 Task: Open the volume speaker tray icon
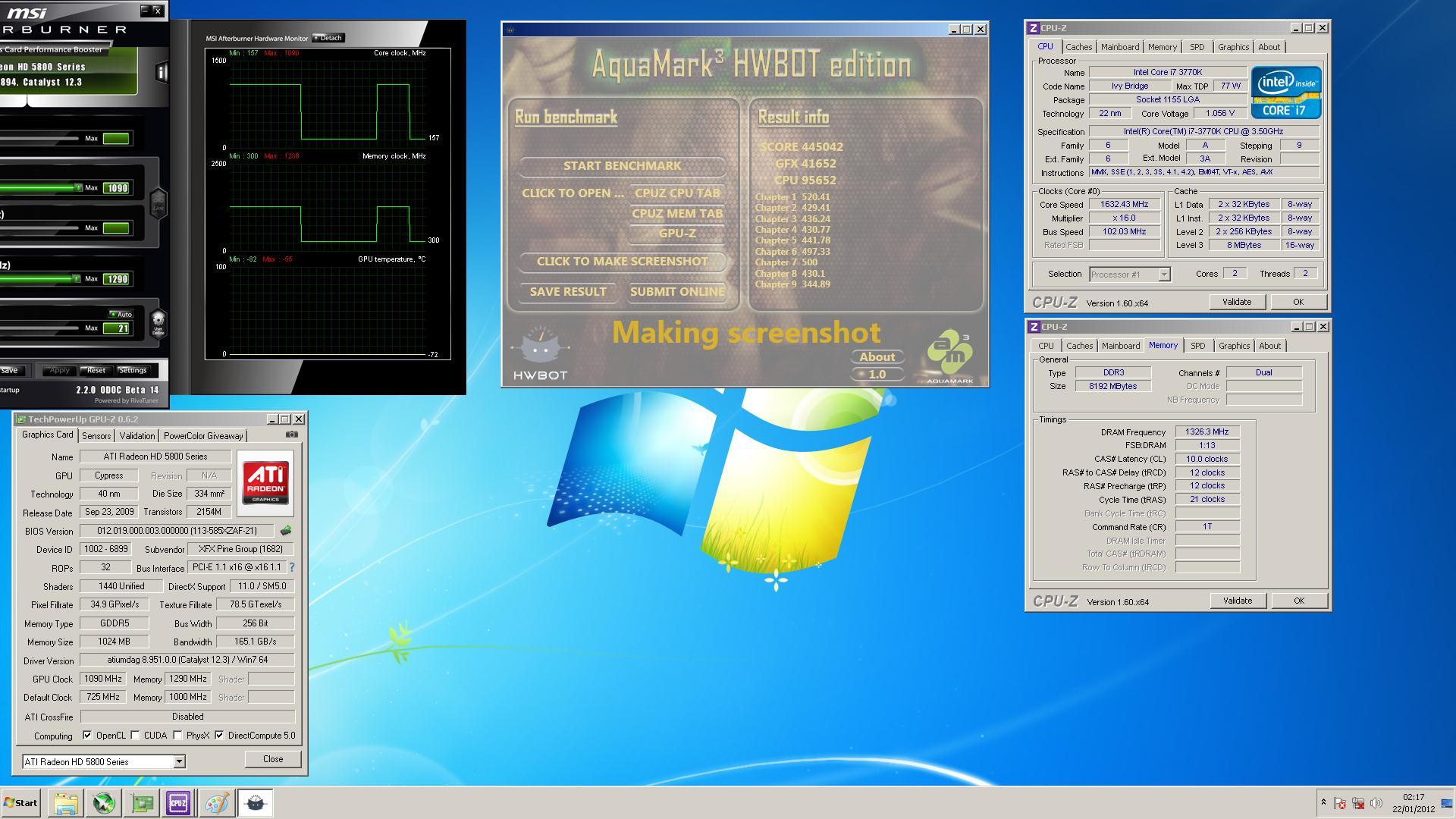[x=1376, y=803]
